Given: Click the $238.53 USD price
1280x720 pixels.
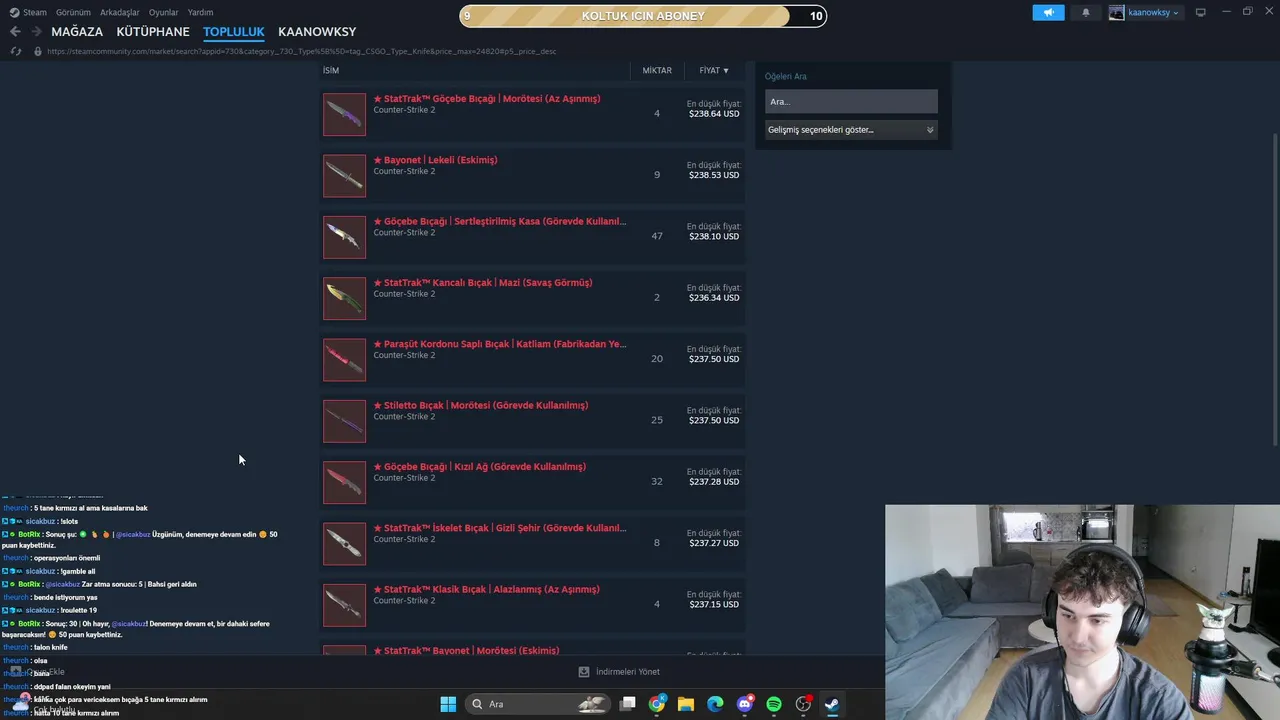Looking at the screenshot, I should click(714, 175).
